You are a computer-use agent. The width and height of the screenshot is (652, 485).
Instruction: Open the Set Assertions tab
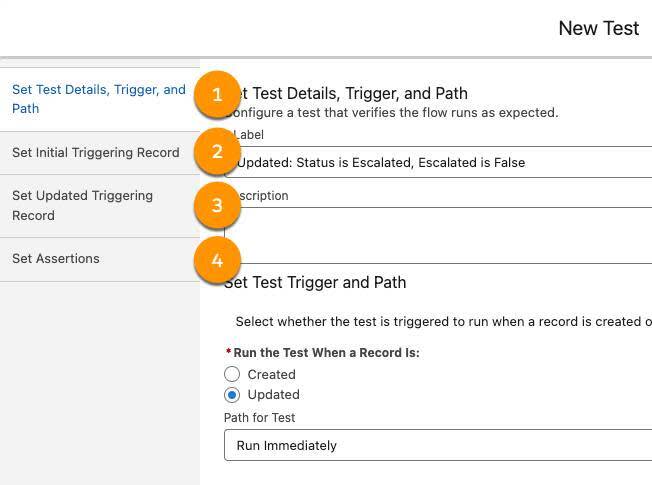pyautogui.click(x=56, y=259)
